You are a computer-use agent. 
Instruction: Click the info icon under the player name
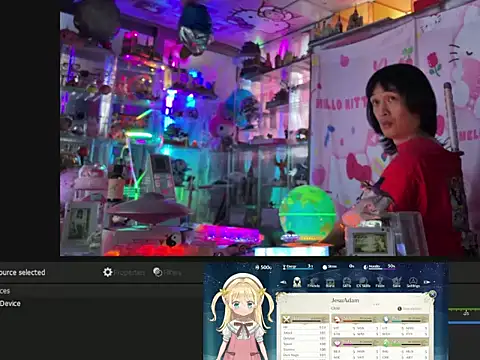(x=400, y=309)
